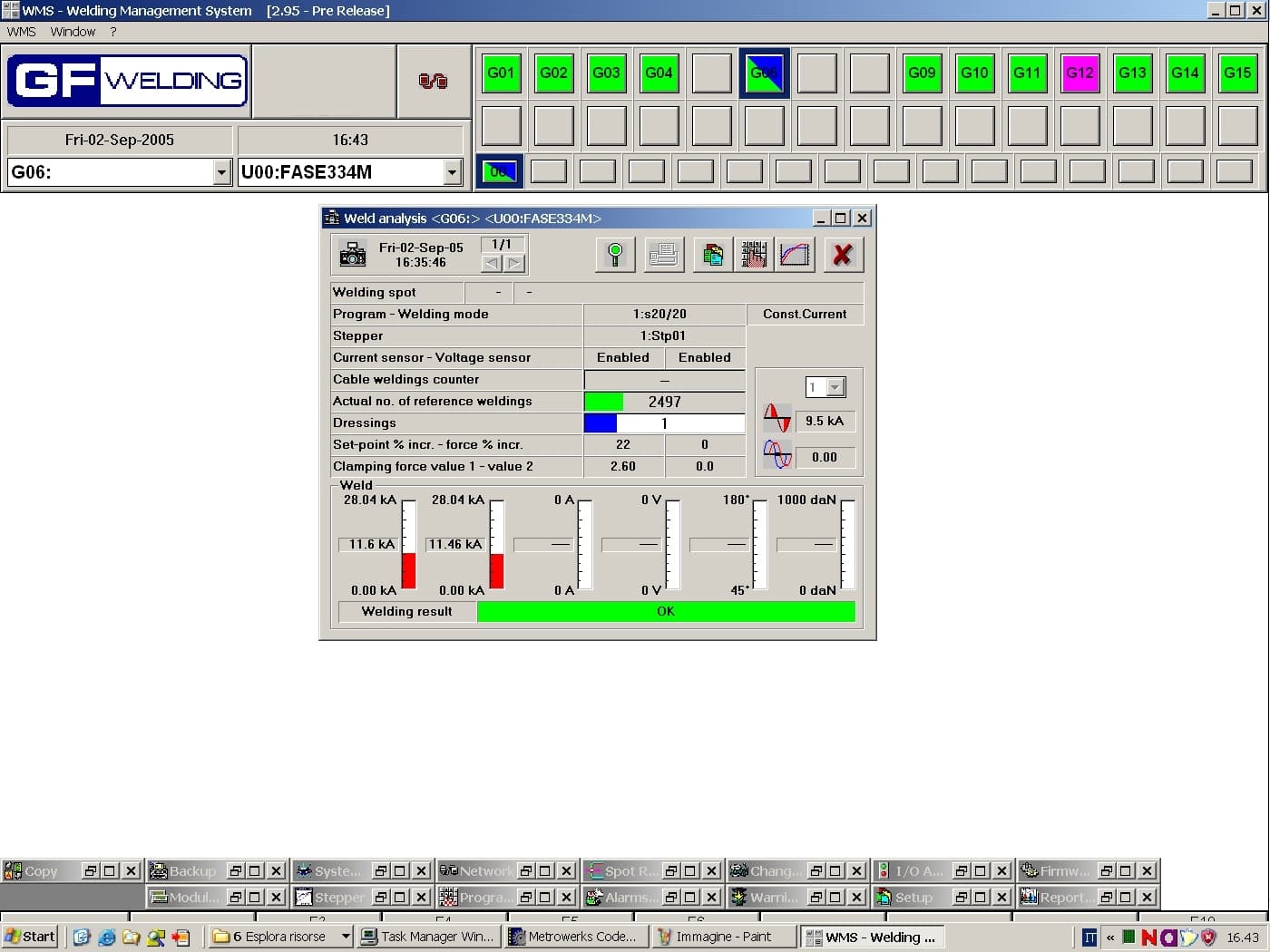Open the Window menu
The height and width of the screenshot is (952, 1270).
click(x=73, y=32)
